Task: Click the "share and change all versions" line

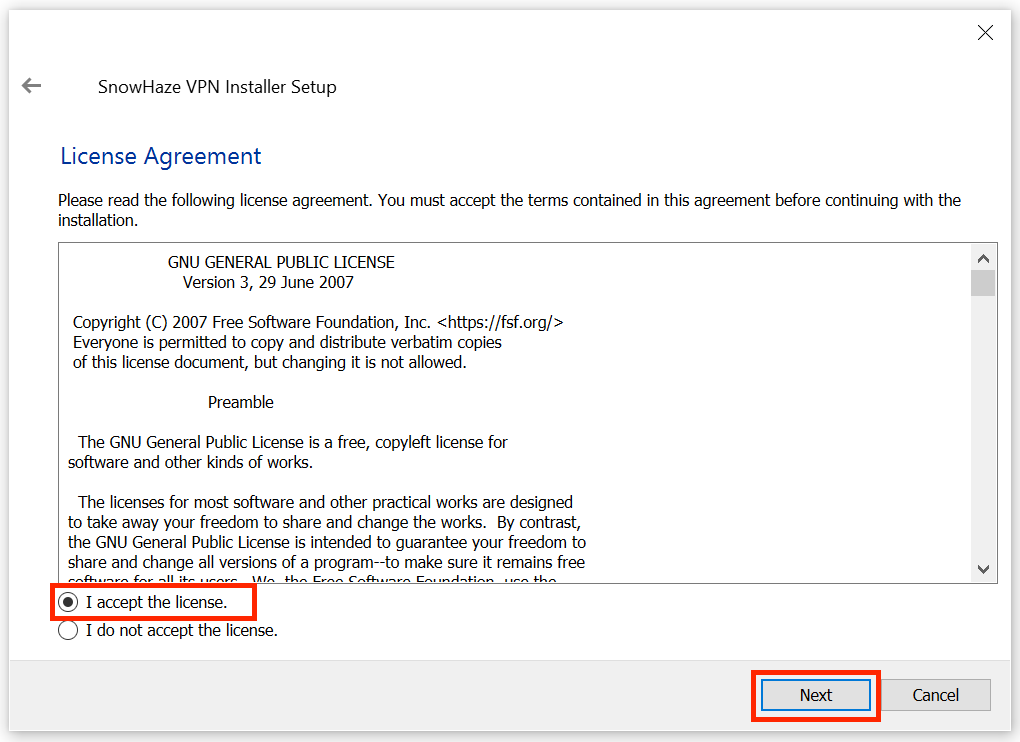Action: (327, 563)
